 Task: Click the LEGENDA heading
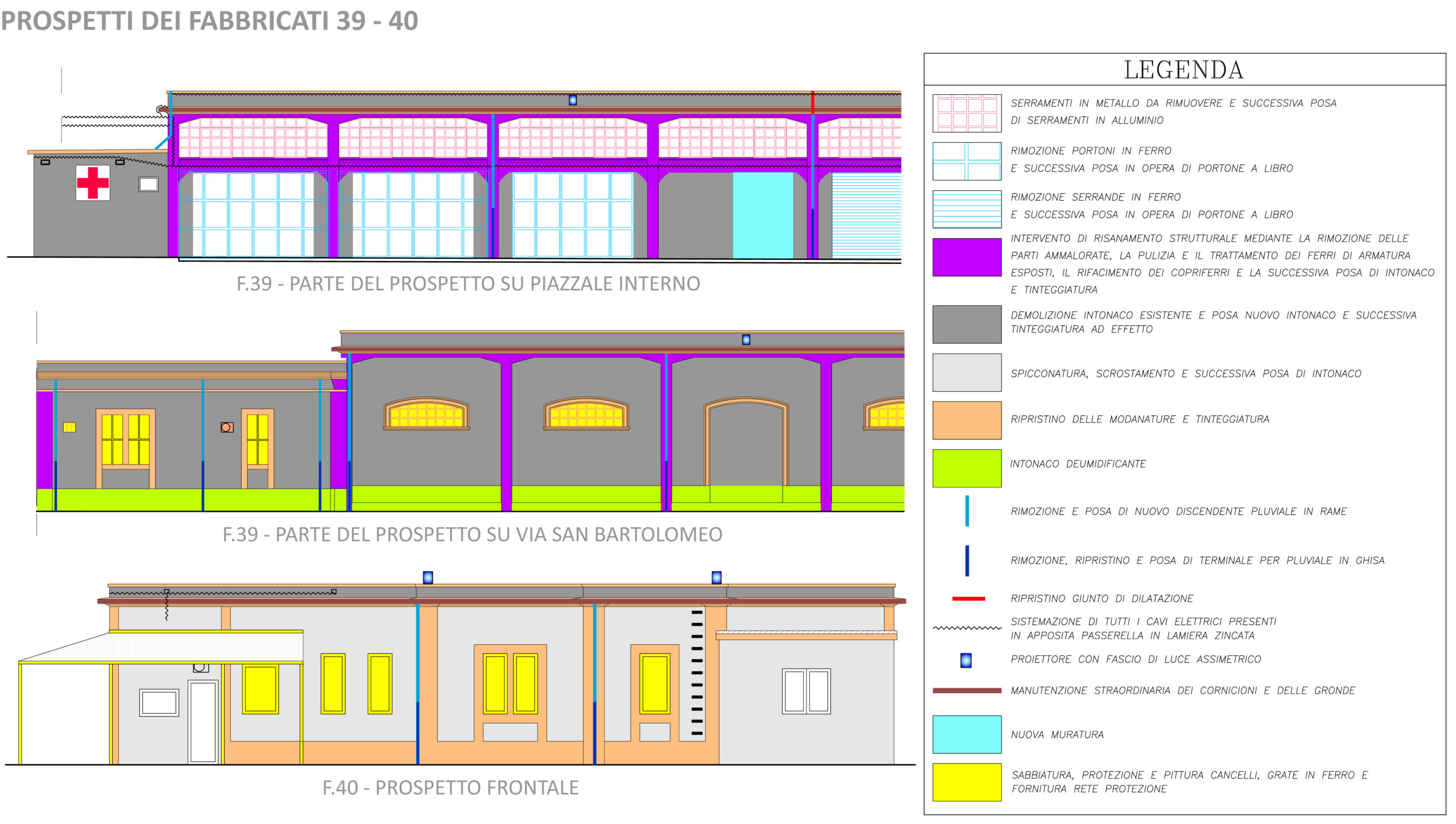[x=1184, y=70]
